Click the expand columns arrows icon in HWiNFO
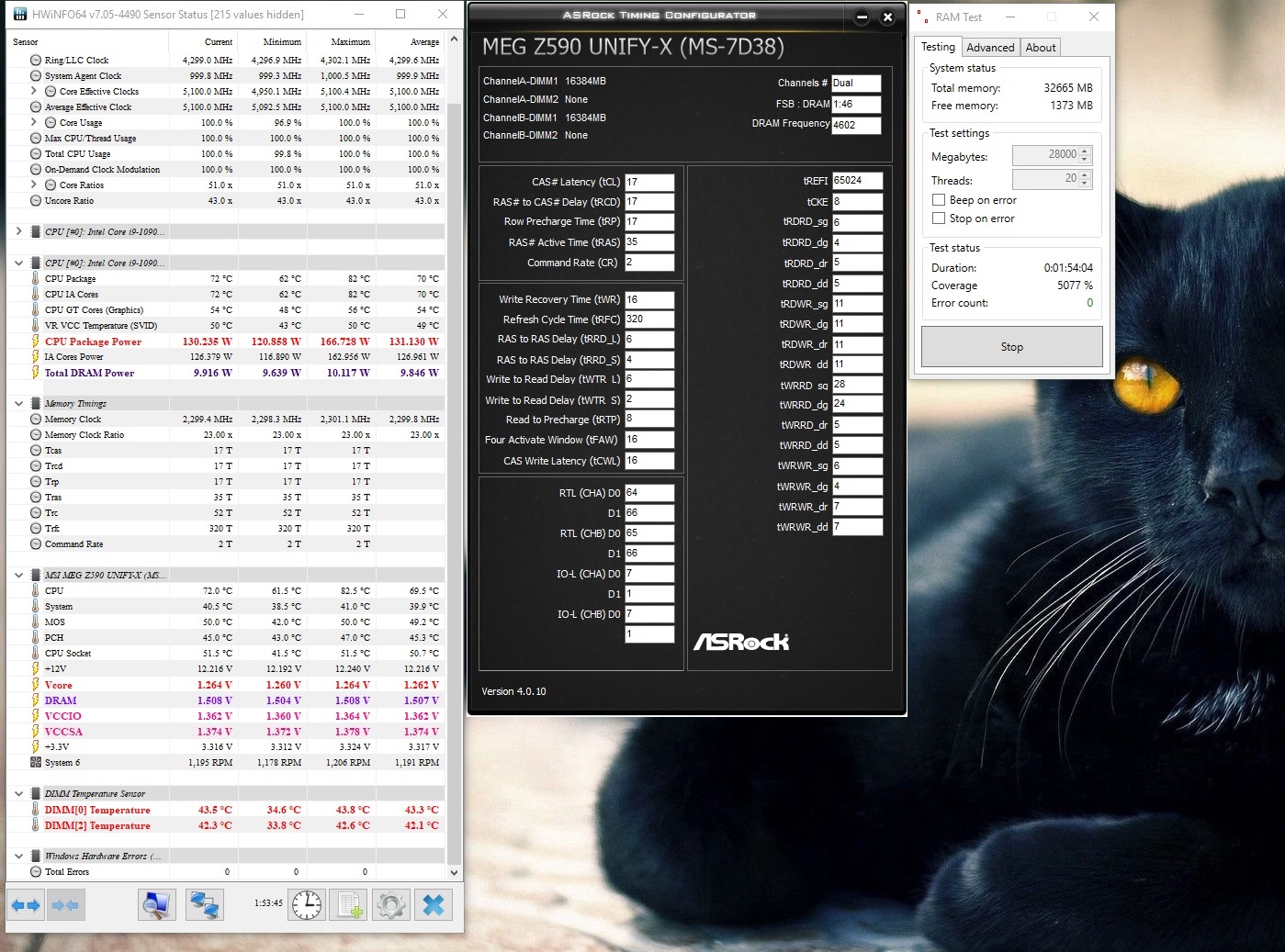Screen dimensions: 1285x952 [x=26, y=905]
